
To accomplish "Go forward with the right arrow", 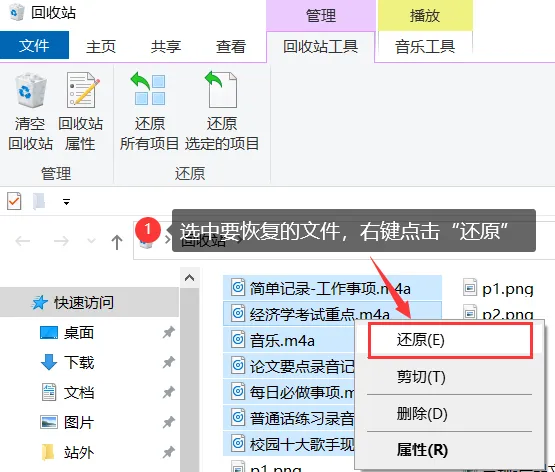I will pyautogui.click(x=61, y=241).
